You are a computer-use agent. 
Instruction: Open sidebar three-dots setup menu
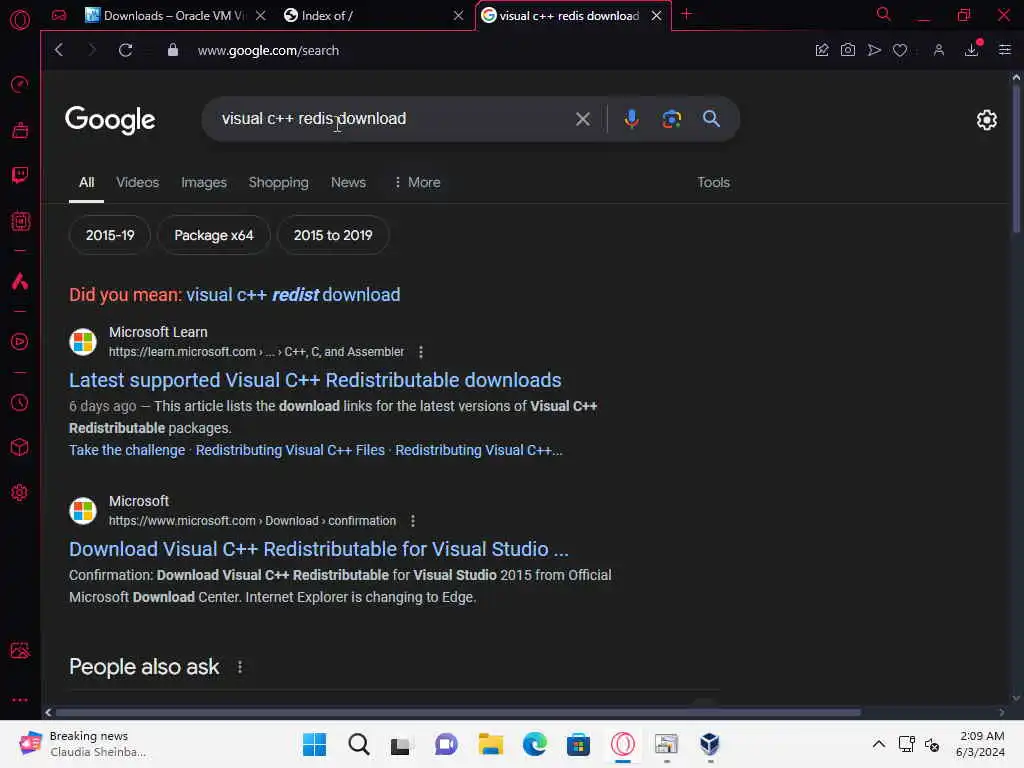[x=20, y=699]
